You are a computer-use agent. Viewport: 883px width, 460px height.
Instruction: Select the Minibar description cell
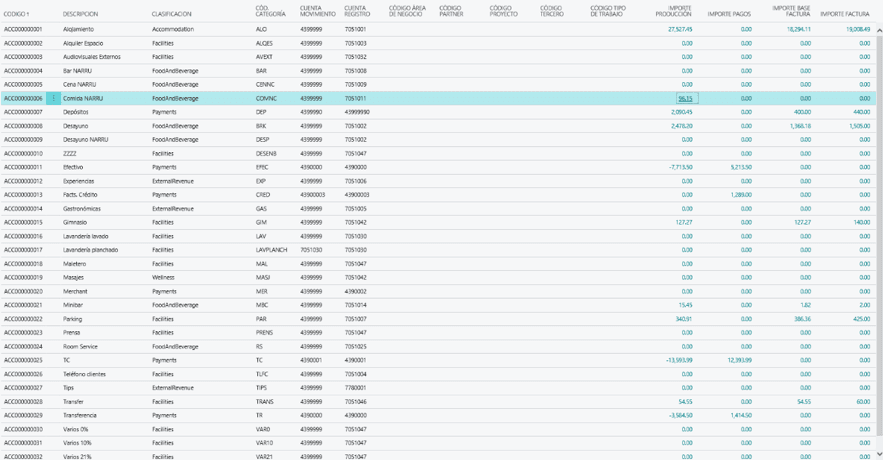[74, 305]
